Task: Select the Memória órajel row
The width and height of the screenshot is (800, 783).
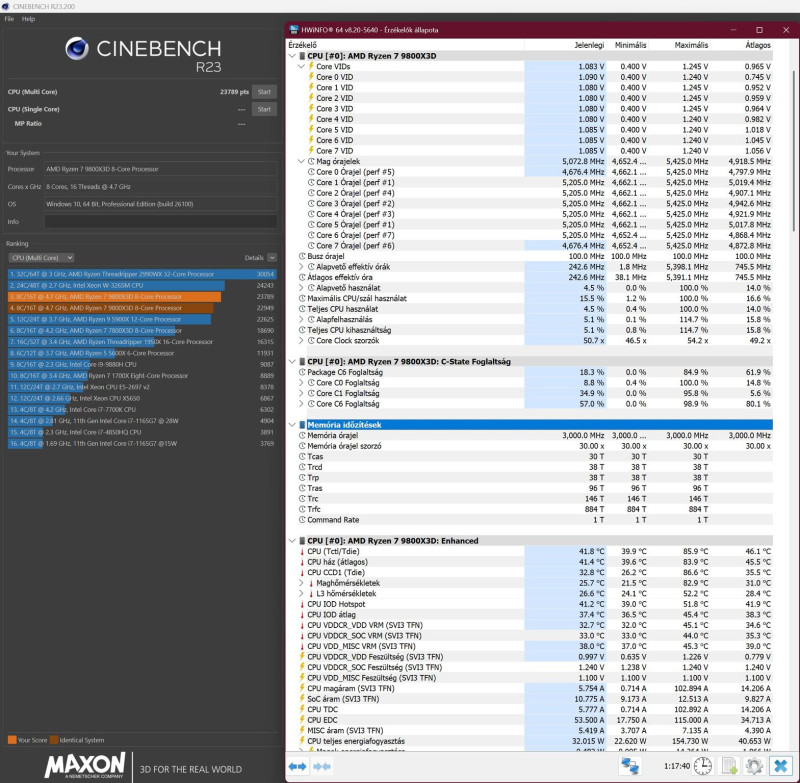Action: click(x=530, y=435)
